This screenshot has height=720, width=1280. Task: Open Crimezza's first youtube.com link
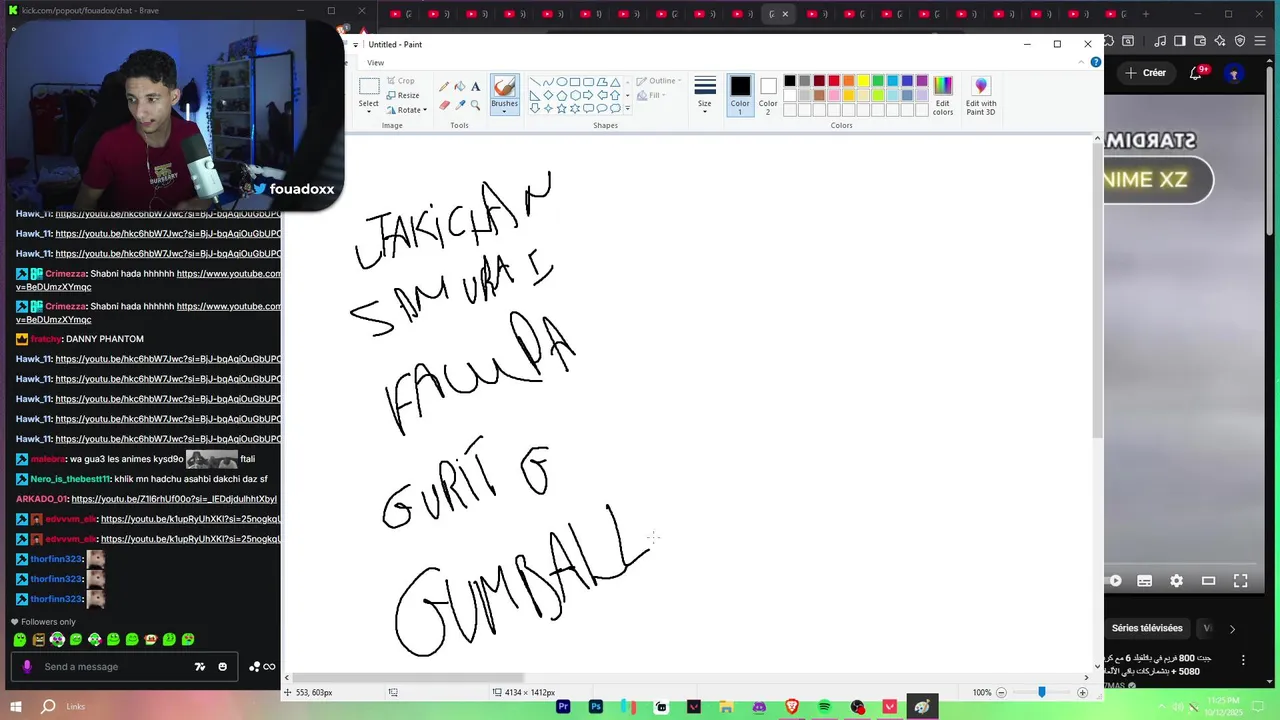click(228, 274)
